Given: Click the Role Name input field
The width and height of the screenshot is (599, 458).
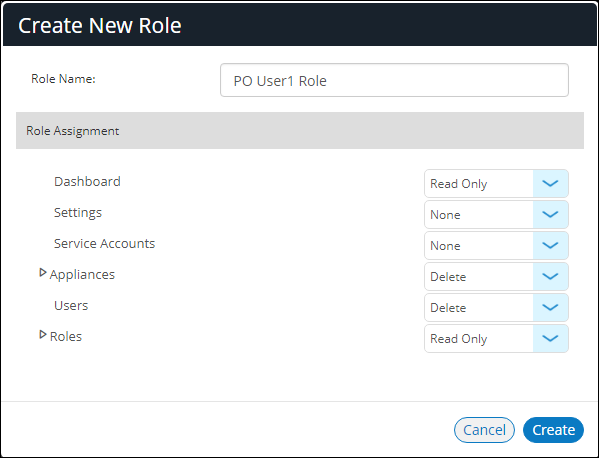Looking at the screenshot, I should click(394, 80).
